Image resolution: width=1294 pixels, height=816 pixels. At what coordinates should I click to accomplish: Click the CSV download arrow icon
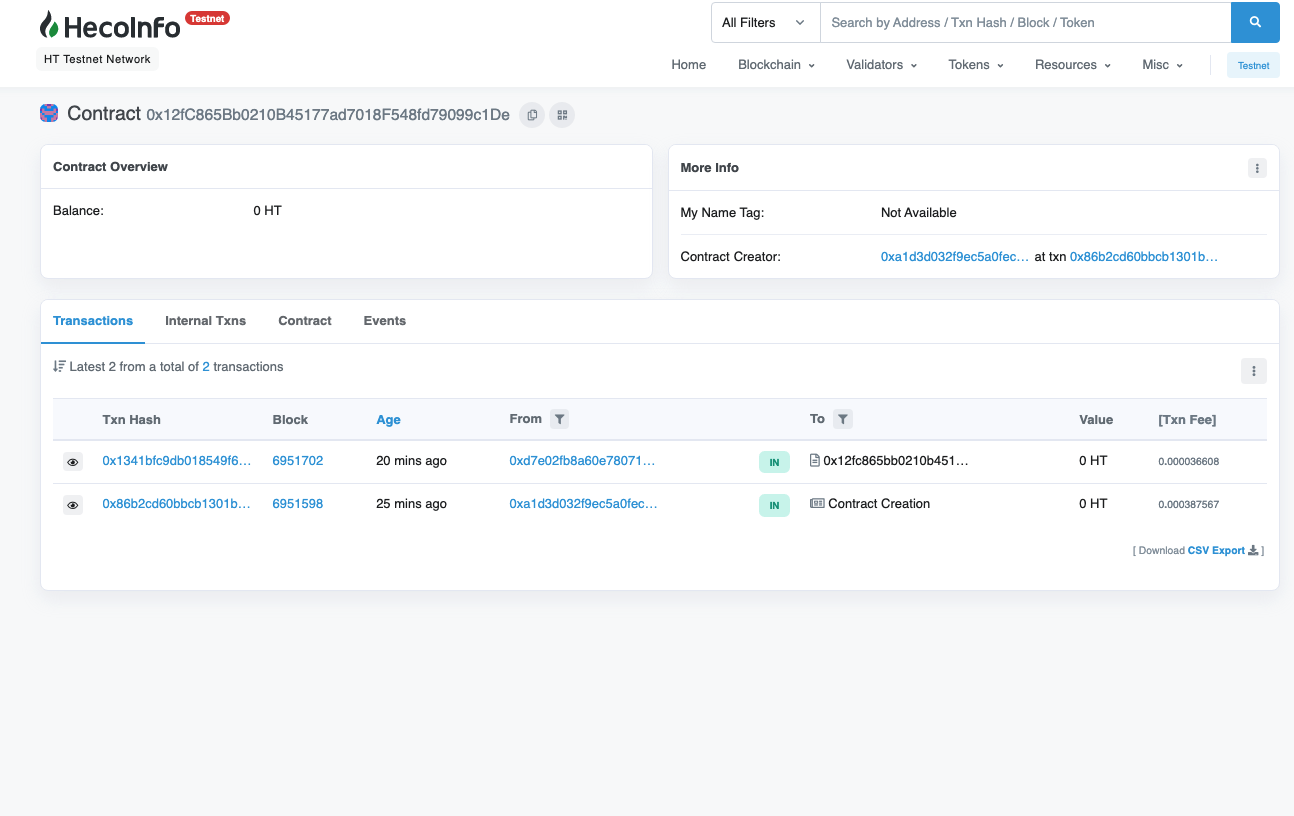[1253, 550]
